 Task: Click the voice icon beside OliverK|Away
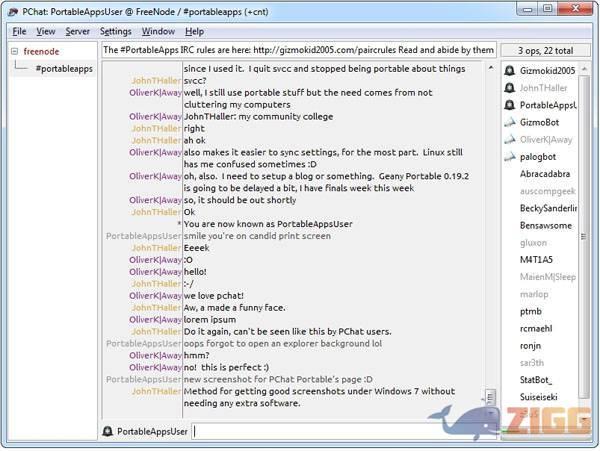510,139
